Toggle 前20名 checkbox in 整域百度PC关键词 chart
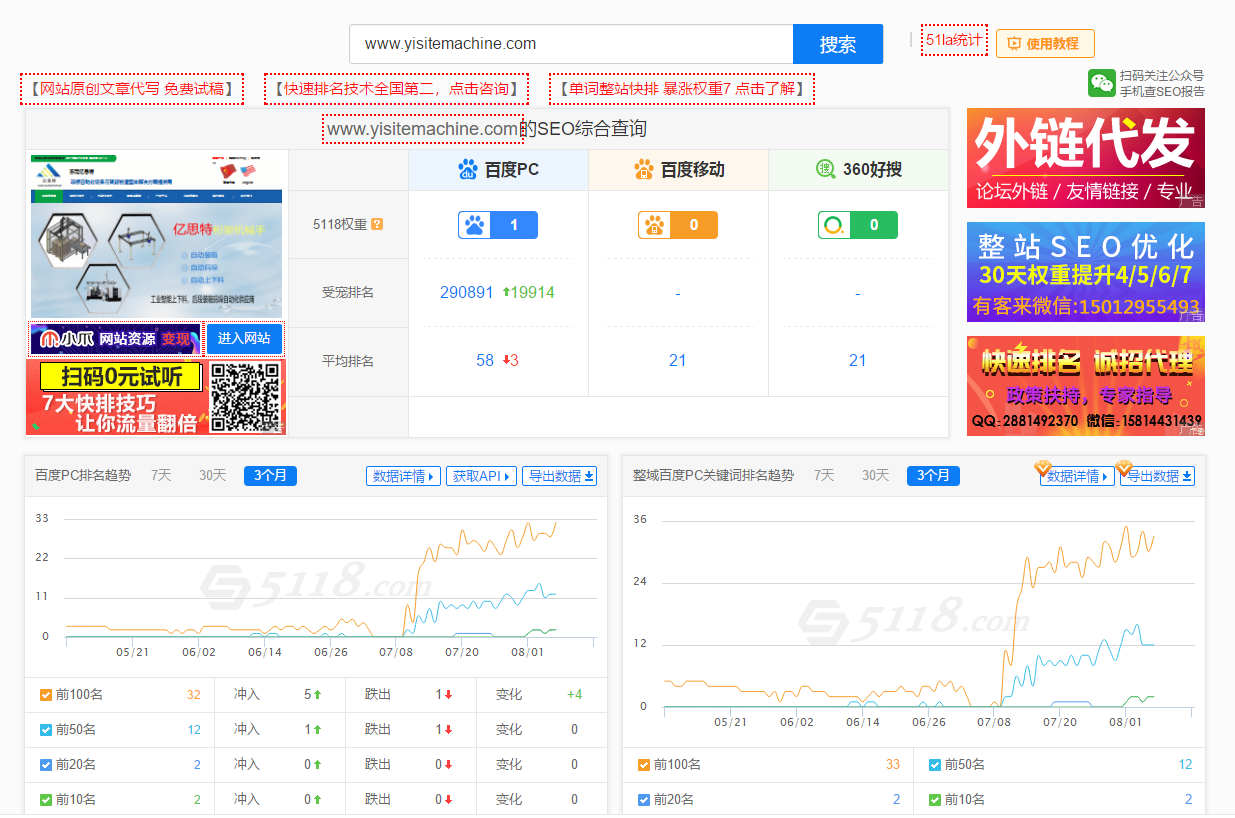 click(644, 799)
